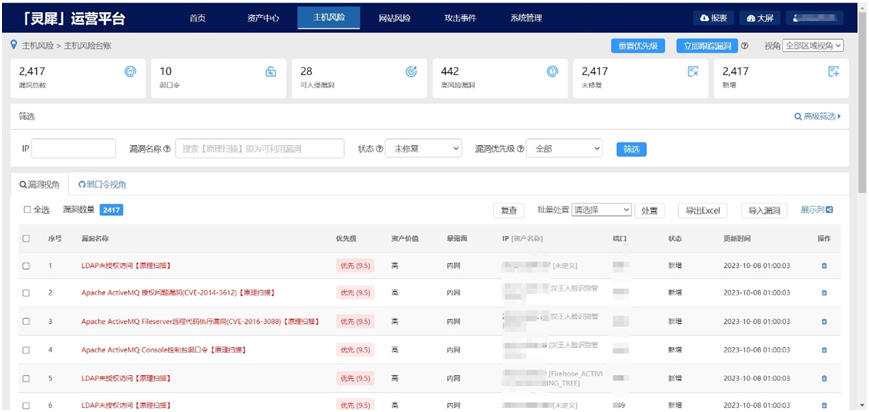Click the 弱口令 card lock icon
The image size is (869, 412).
click(x=270, y=72)
